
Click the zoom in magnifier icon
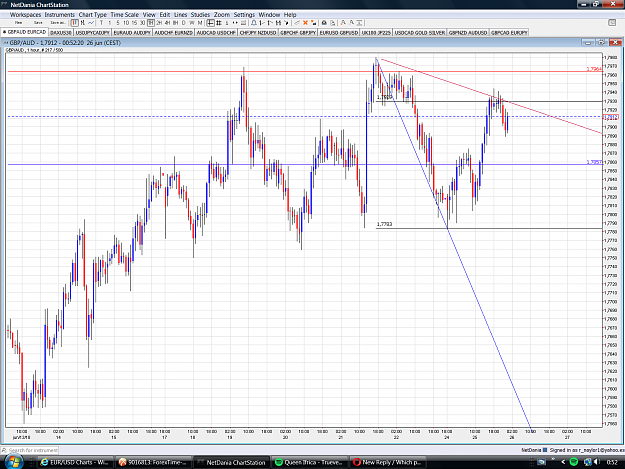click(343, 23)
